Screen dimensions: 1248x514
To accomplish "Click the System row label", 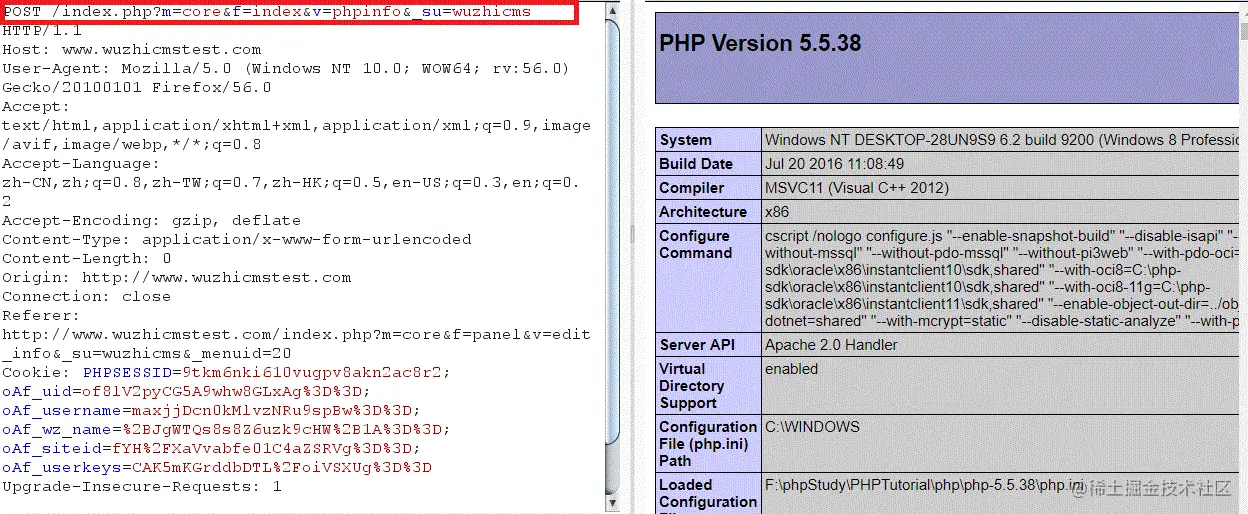I will coord(686,140).
